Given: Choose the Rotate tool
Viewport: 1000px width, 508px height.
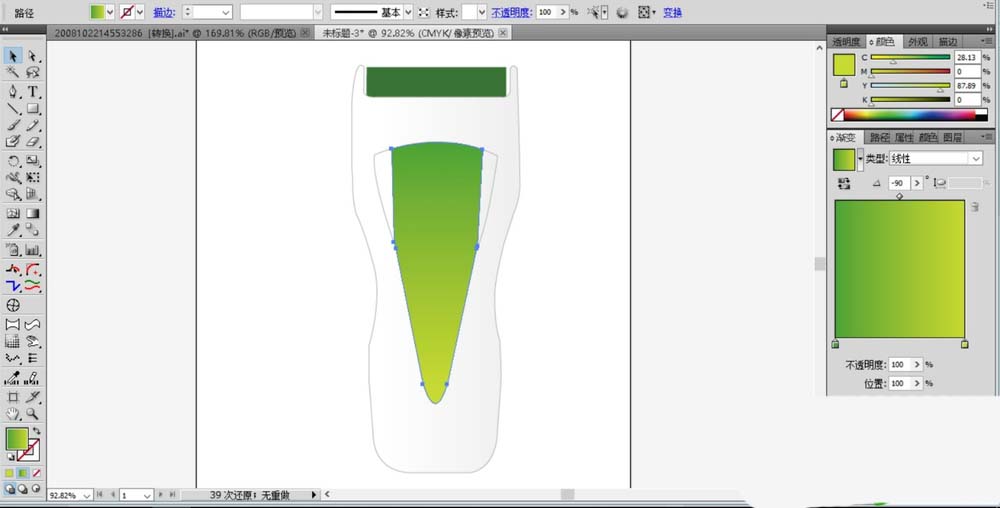Looking at the screenshot, I should (x=12, y=161).
